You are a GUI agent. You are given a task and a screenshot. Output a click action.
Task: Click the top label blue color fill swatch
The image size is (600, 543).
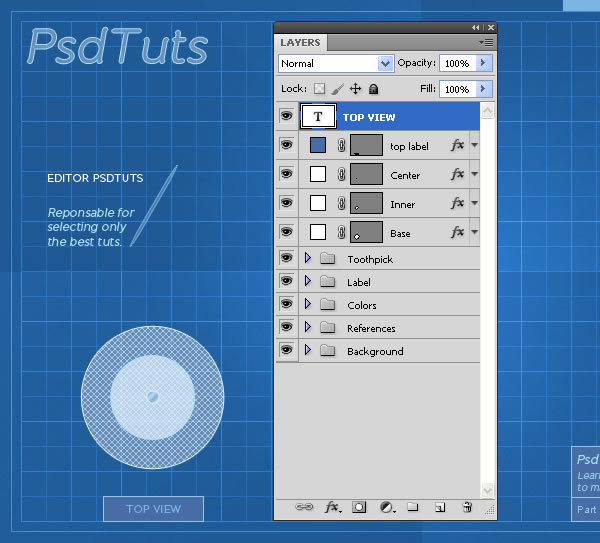tap(318, 145)
